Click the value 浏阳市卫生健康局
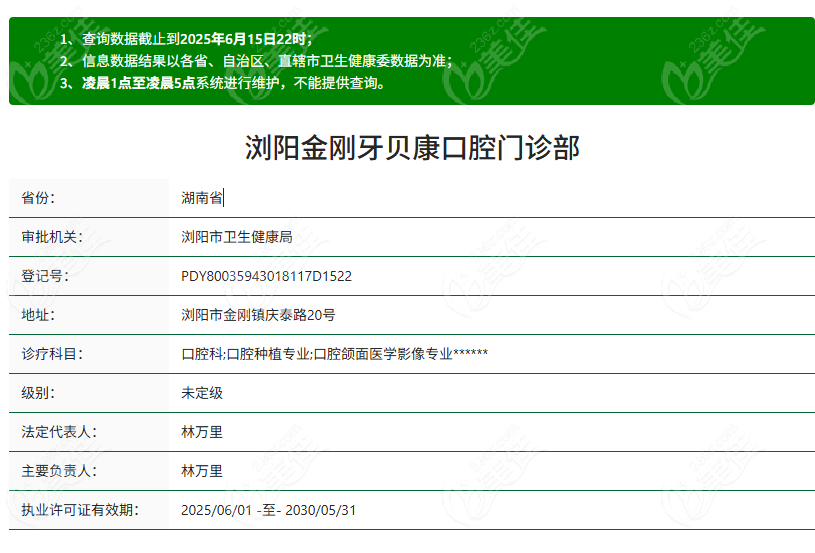This screenshot has width=815, height=553. (236, 237)
